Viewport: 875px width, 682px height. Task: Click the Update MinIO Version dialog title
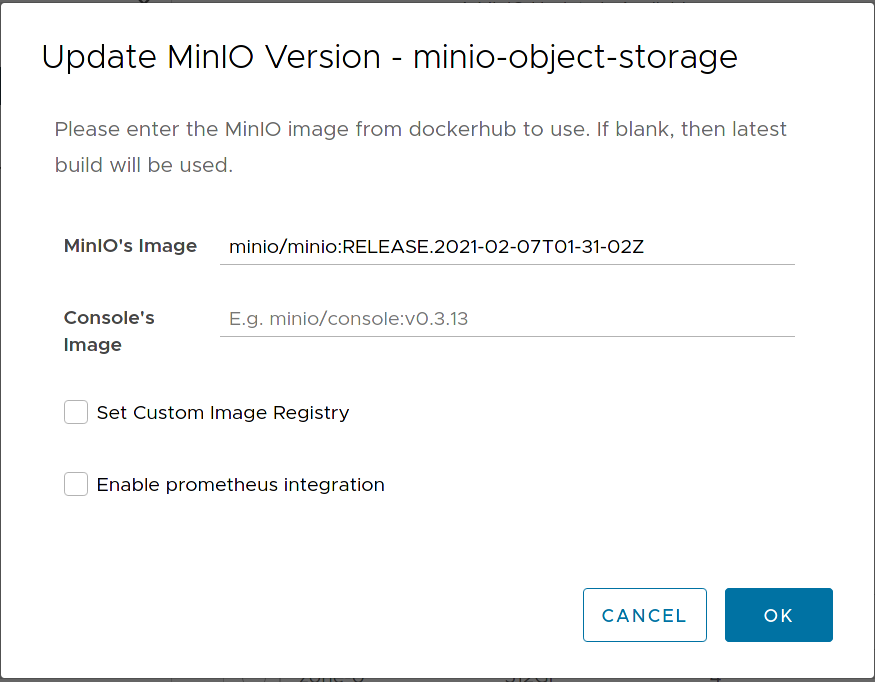(x=388, y=57)
